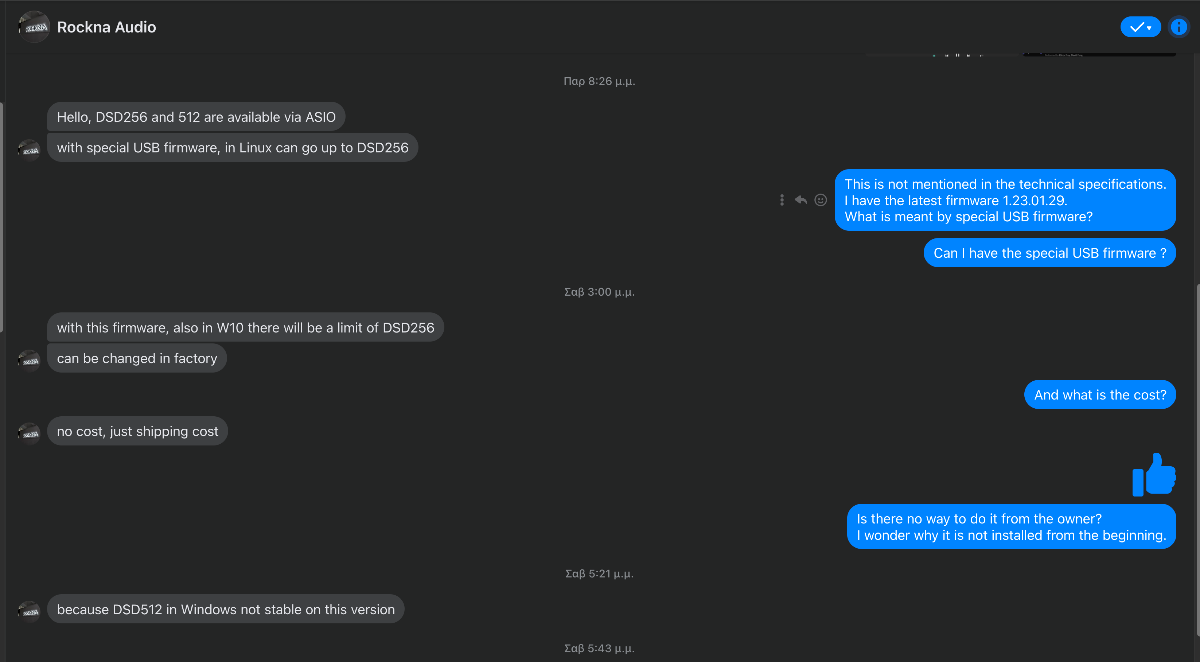This screenshot has height=662, width=1200.
Task: Click avatar beside the 'DSD512 in Windows' message
Action: coord(29,610)
